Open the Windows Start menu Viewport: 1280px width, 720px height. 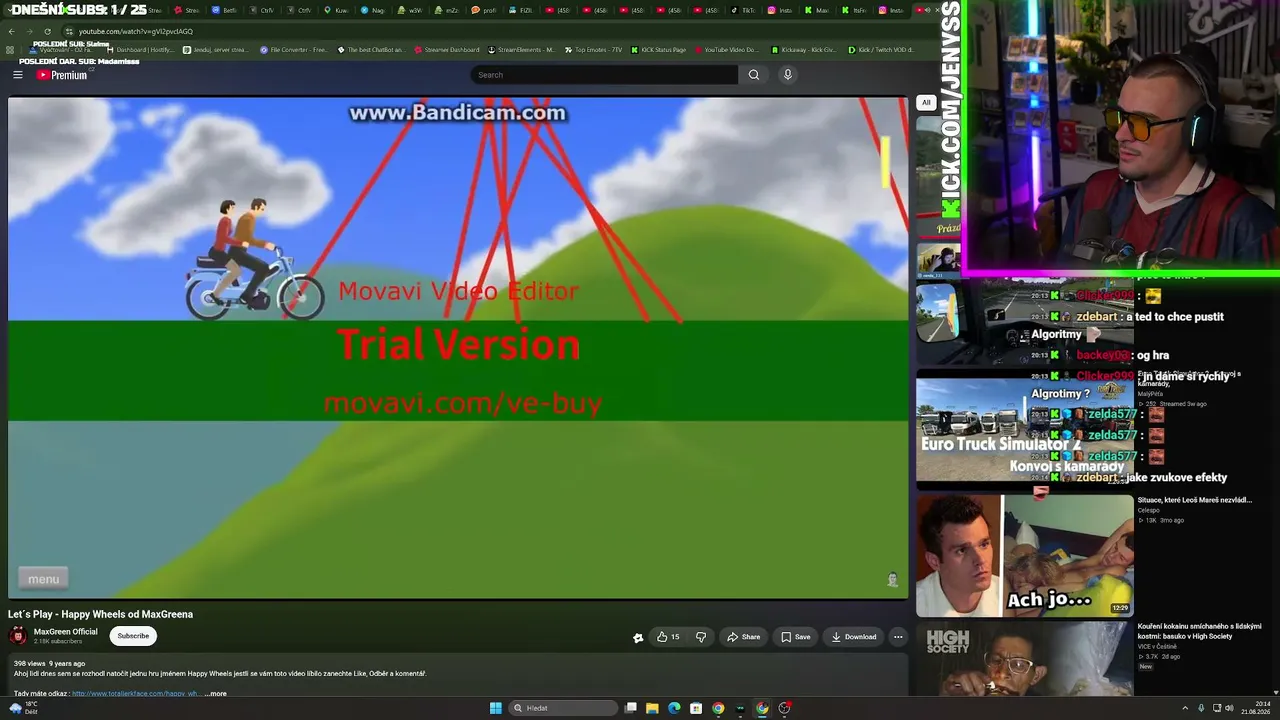[x=495, y=708]
